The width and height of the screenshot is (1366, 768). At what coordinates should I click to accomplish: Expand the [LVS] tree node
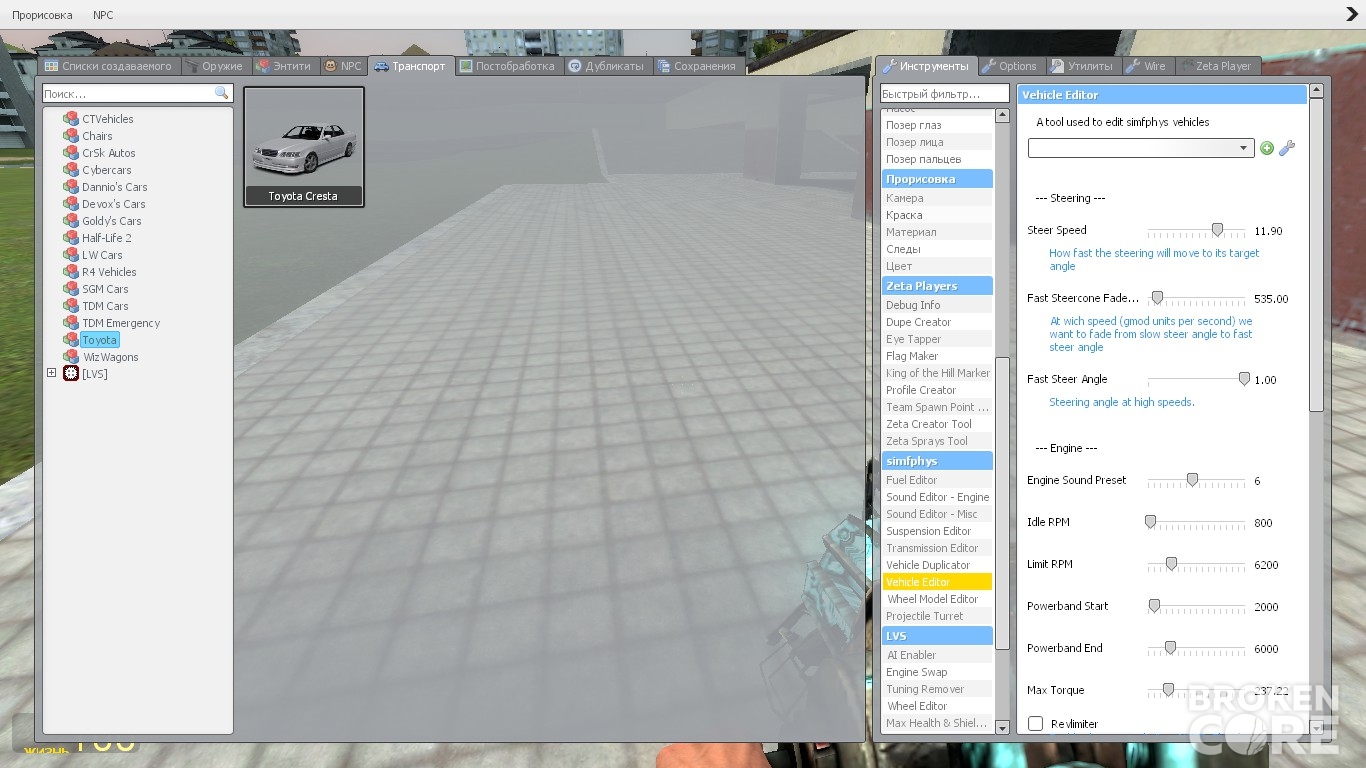[x=52, y=374]
